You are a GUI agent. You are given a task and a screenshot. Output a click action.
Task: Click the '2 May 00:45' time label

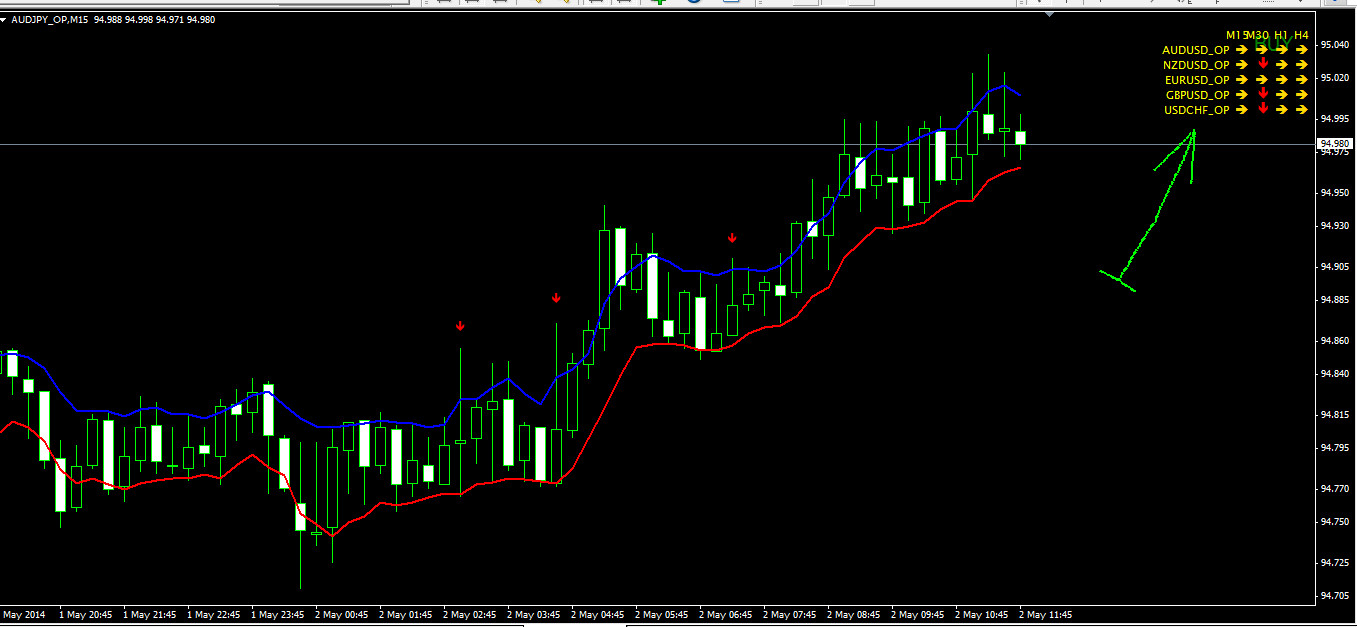click(342, 615)
